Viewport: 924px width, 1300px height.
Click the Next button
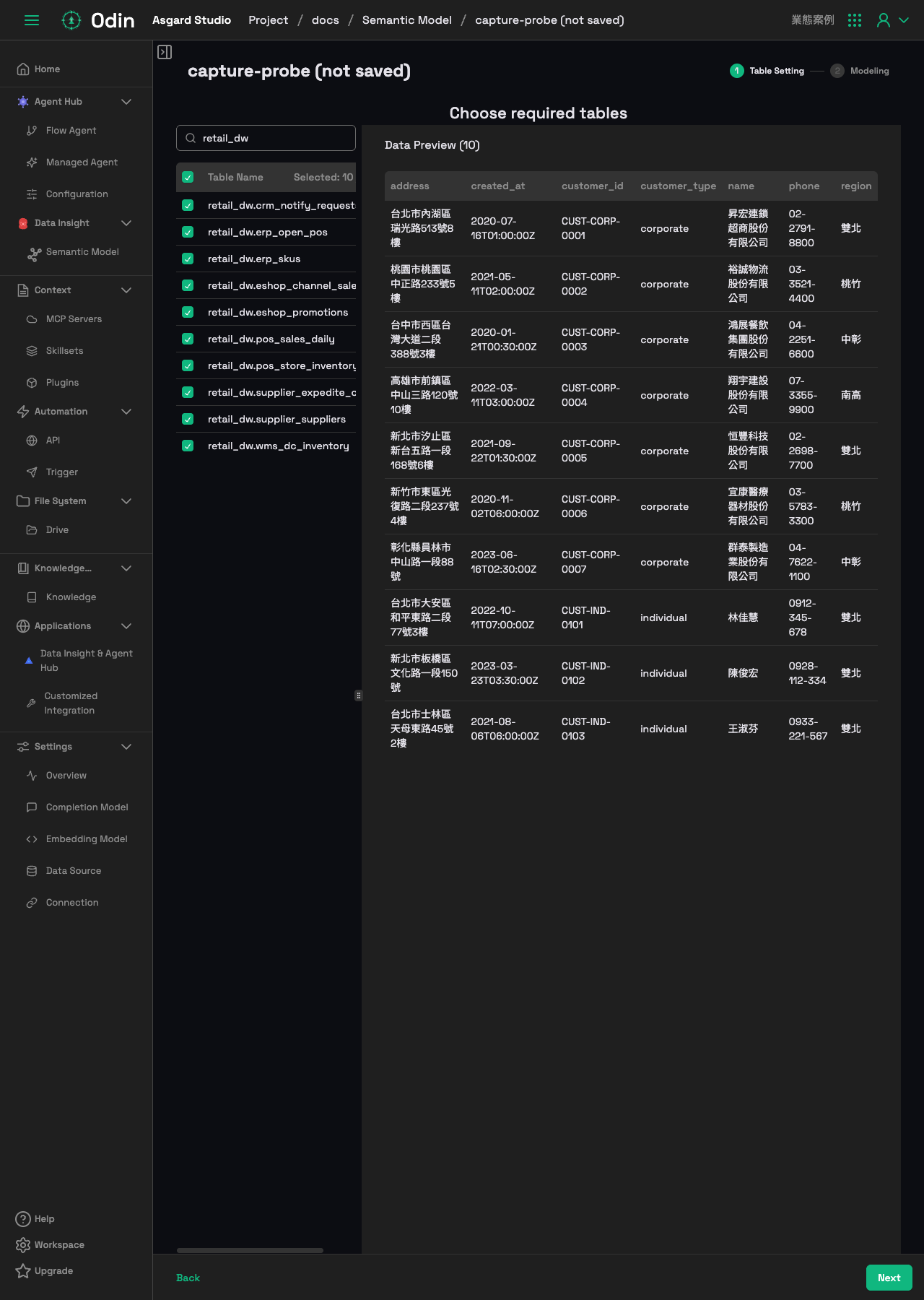coord(889,1278)
